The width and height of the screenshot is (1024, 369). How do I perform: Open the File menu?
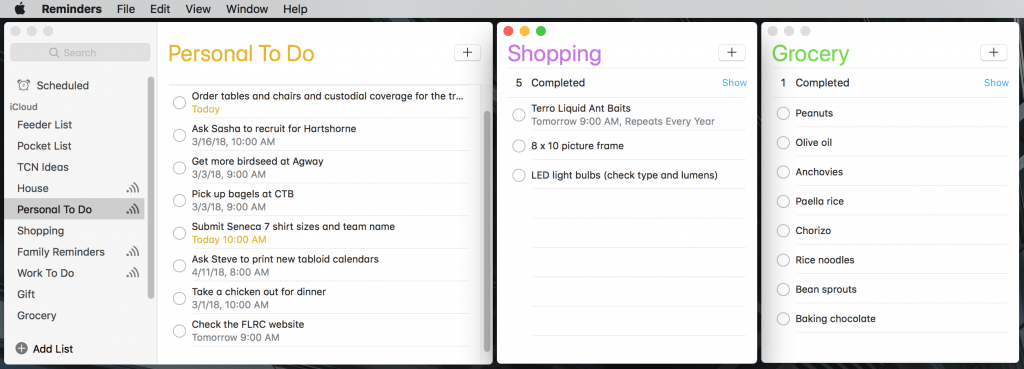click(126, 9)
